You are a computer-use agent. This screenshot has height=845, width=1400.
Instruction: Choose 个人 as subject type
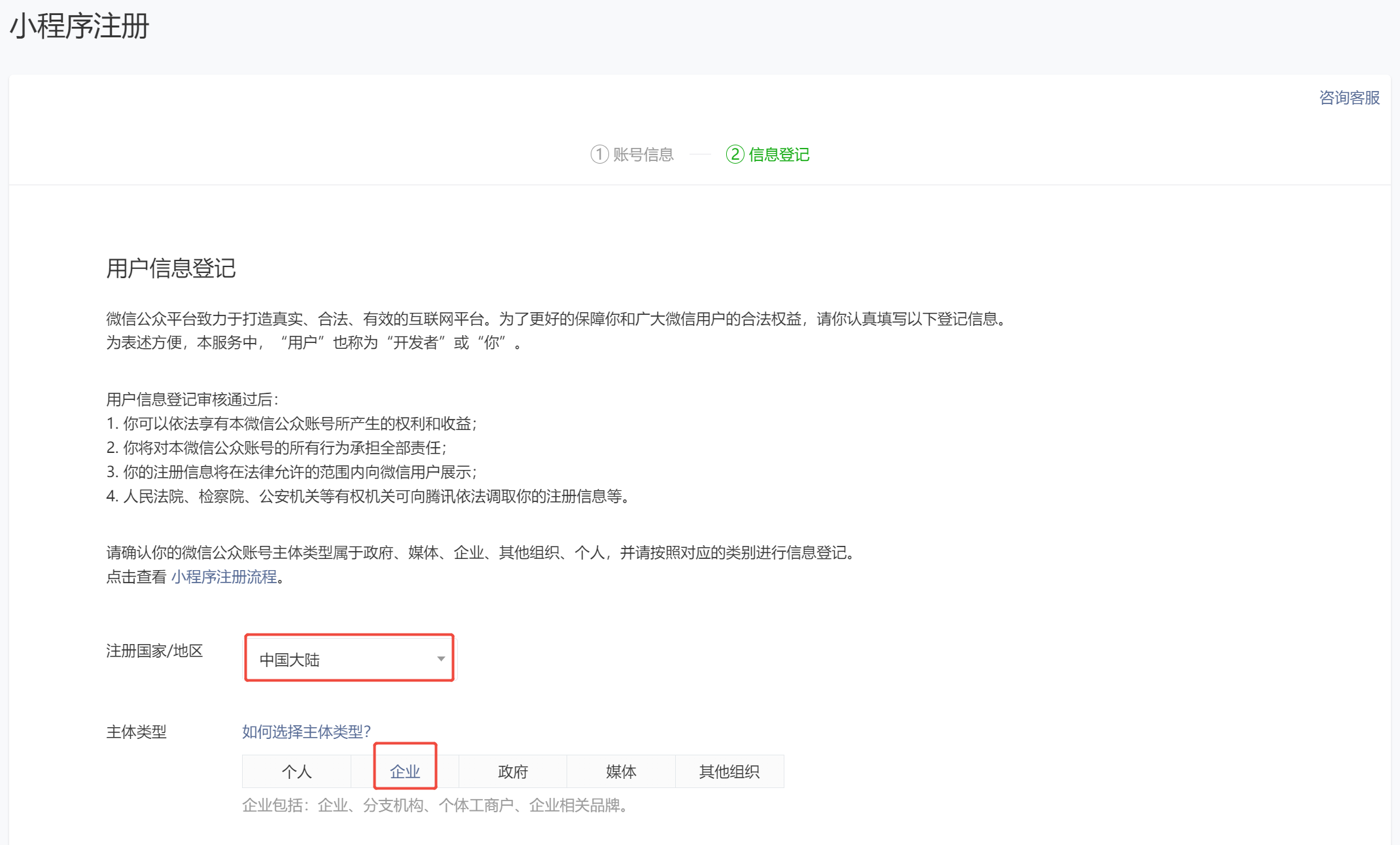296,772
